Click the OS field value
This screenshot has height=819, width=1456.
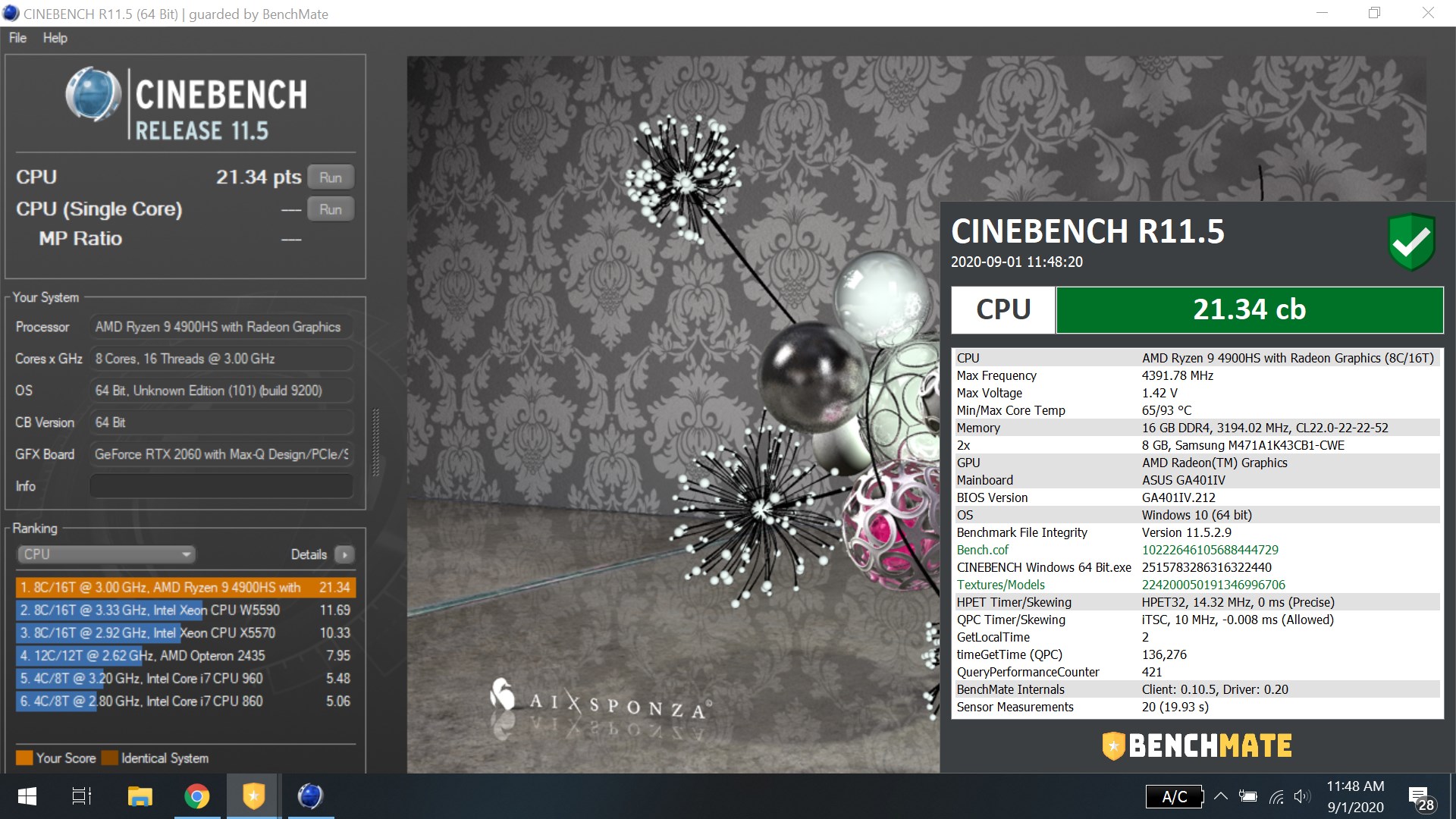(x=221, y=391)
